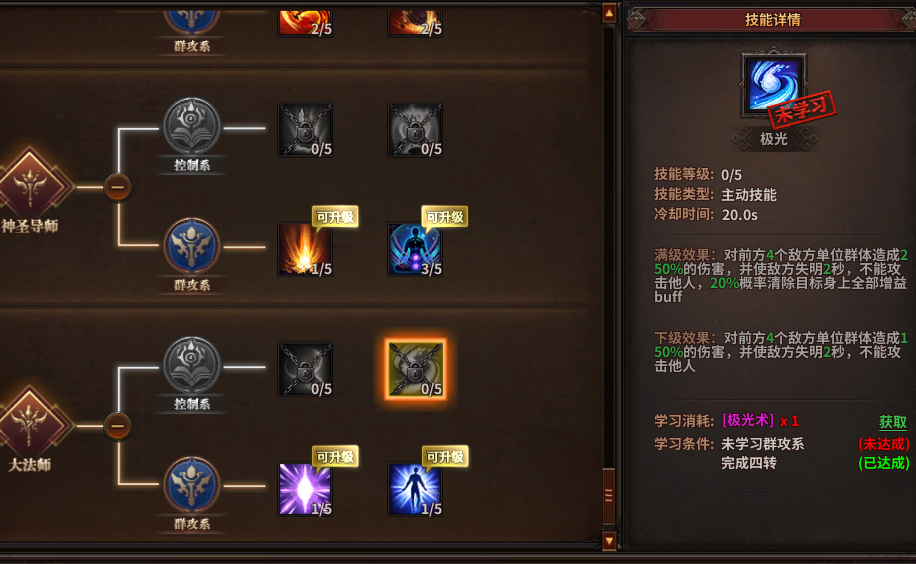Viewport: 916px width, 564px height.
Task: Click the first locked skill in 神圣导师's 控制系 row
Action: [305, 130]
